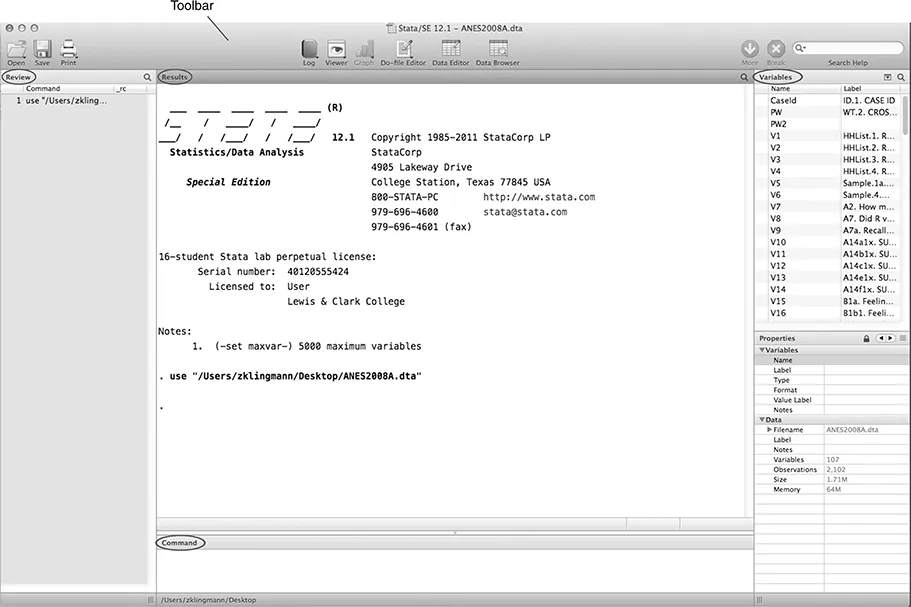The height and width of the screenshot is (607, 911).
Task: Click the Save toolbar icon
Action: (x=42, y=49)
